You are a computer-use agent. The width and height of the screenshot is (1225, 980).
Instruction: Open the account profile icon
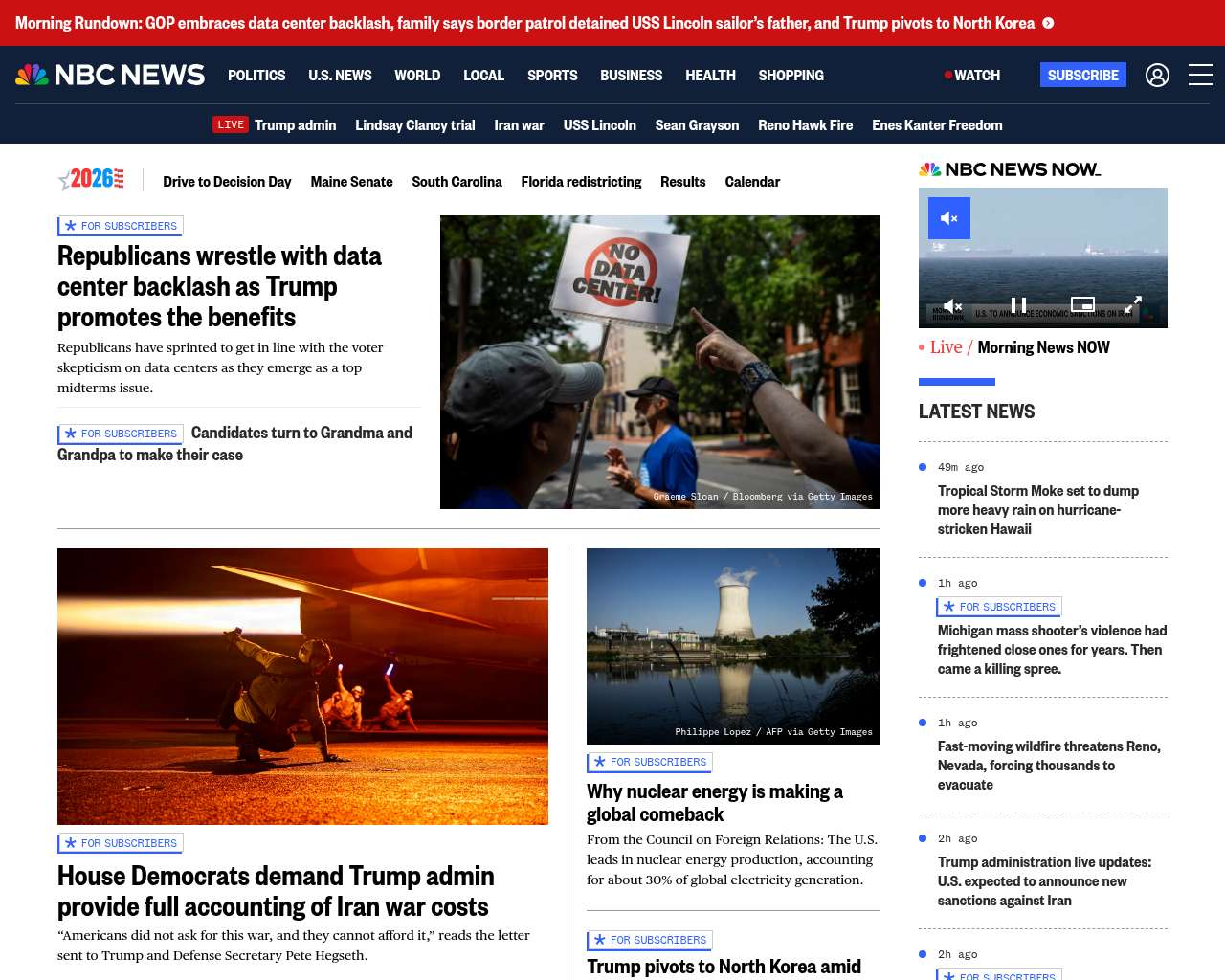1157,75
